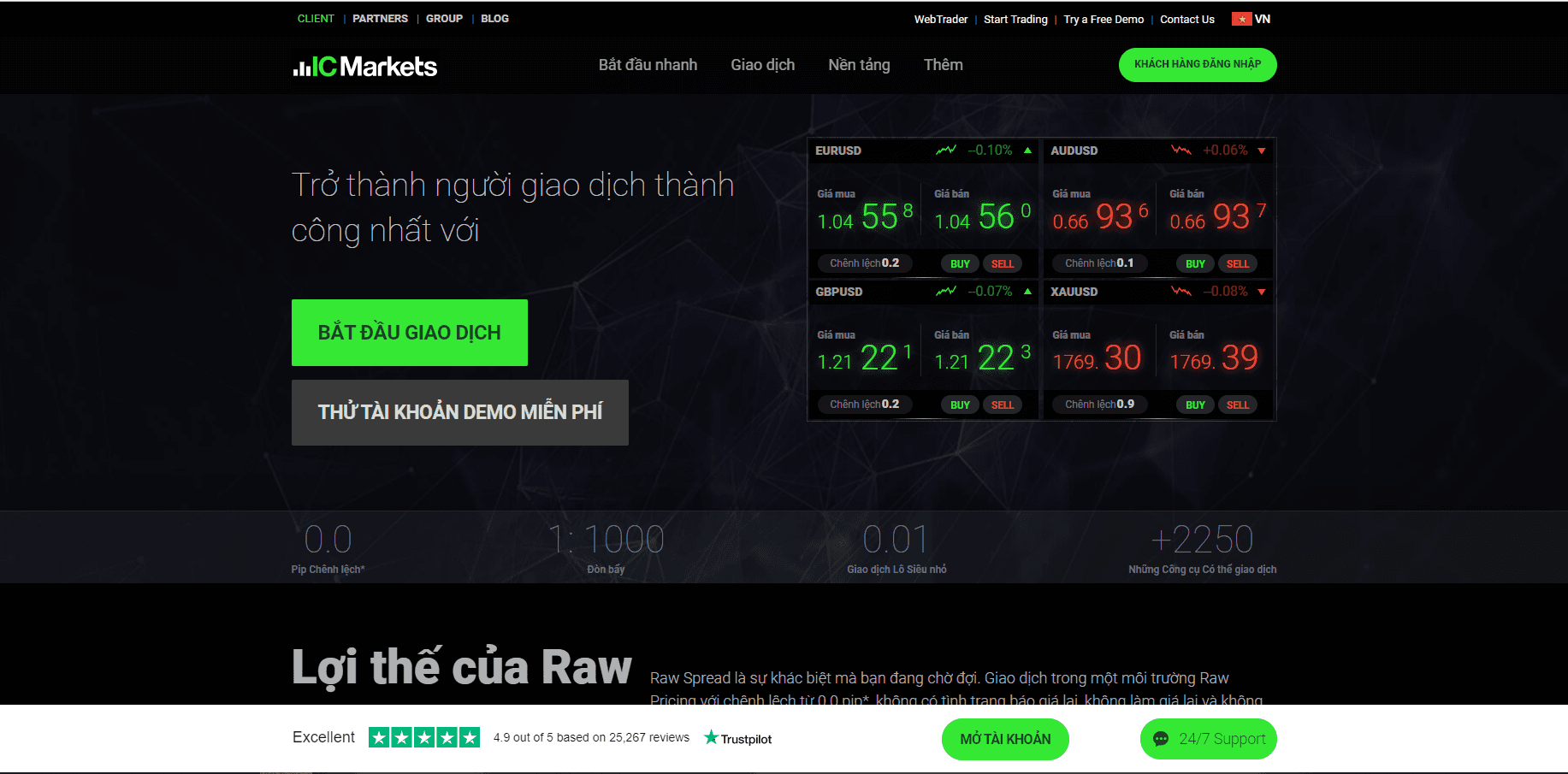
Task: Click the 'Lợi thế của Raw' heading
Action: (x=462, y=668)
